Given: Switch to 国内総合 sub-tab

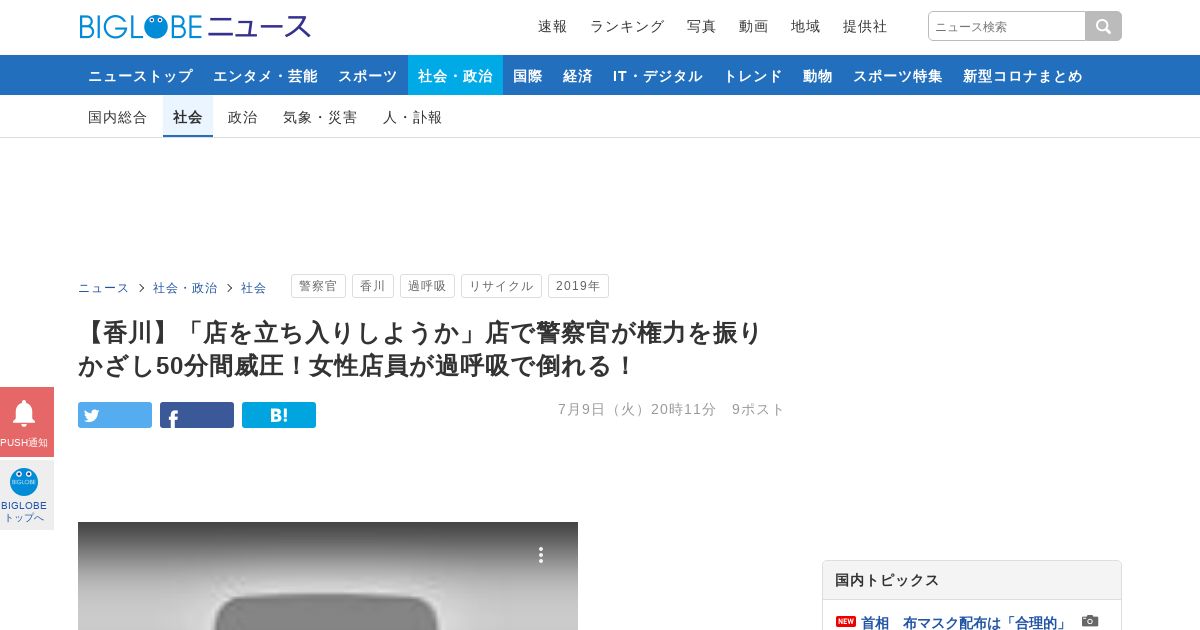Looking at the screenshot, I should (118, 117).
